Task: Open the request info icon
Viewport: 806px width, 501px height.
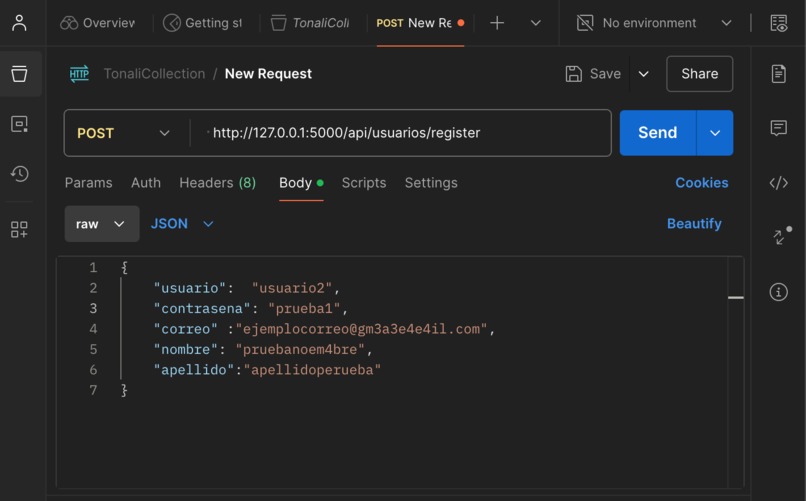Action: click(778, 292)
